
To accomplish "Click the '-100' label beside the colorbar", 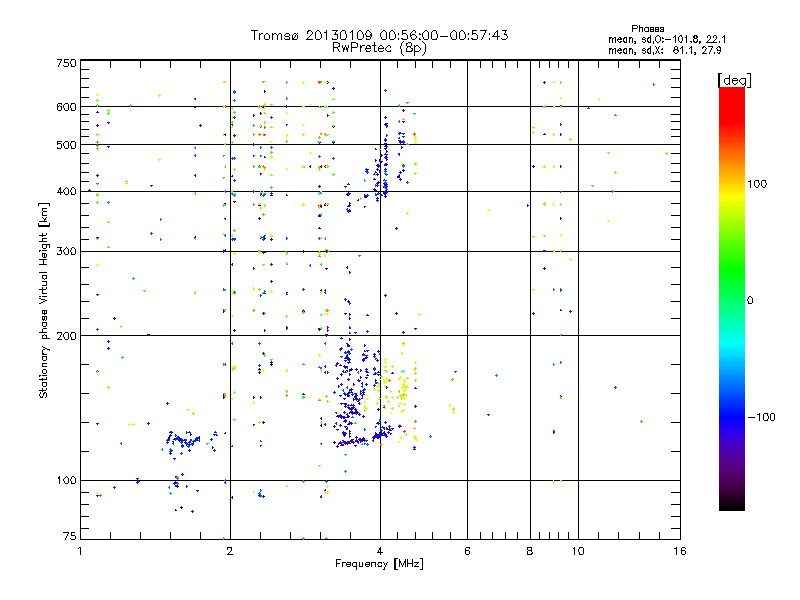I will point(761,417).
